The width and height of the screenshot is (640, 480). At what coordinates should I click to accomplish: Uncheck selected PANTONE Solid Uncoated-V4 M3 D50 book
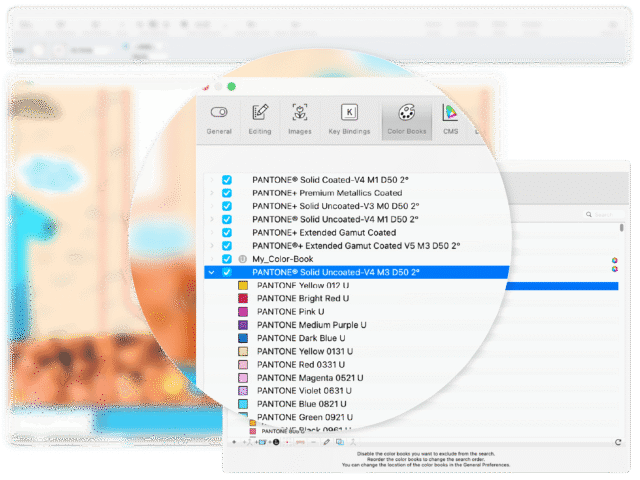pyautogui.click(x=227, y=272)
